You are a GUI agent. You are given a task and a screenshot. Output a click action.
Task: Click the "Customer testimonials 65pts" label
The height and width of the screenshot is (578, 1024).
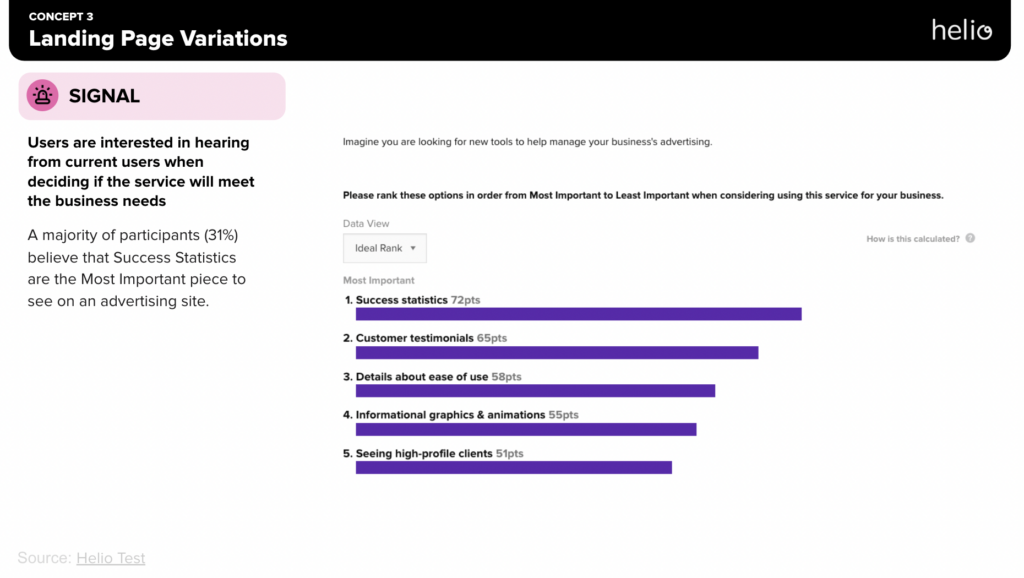click(431, 338)
